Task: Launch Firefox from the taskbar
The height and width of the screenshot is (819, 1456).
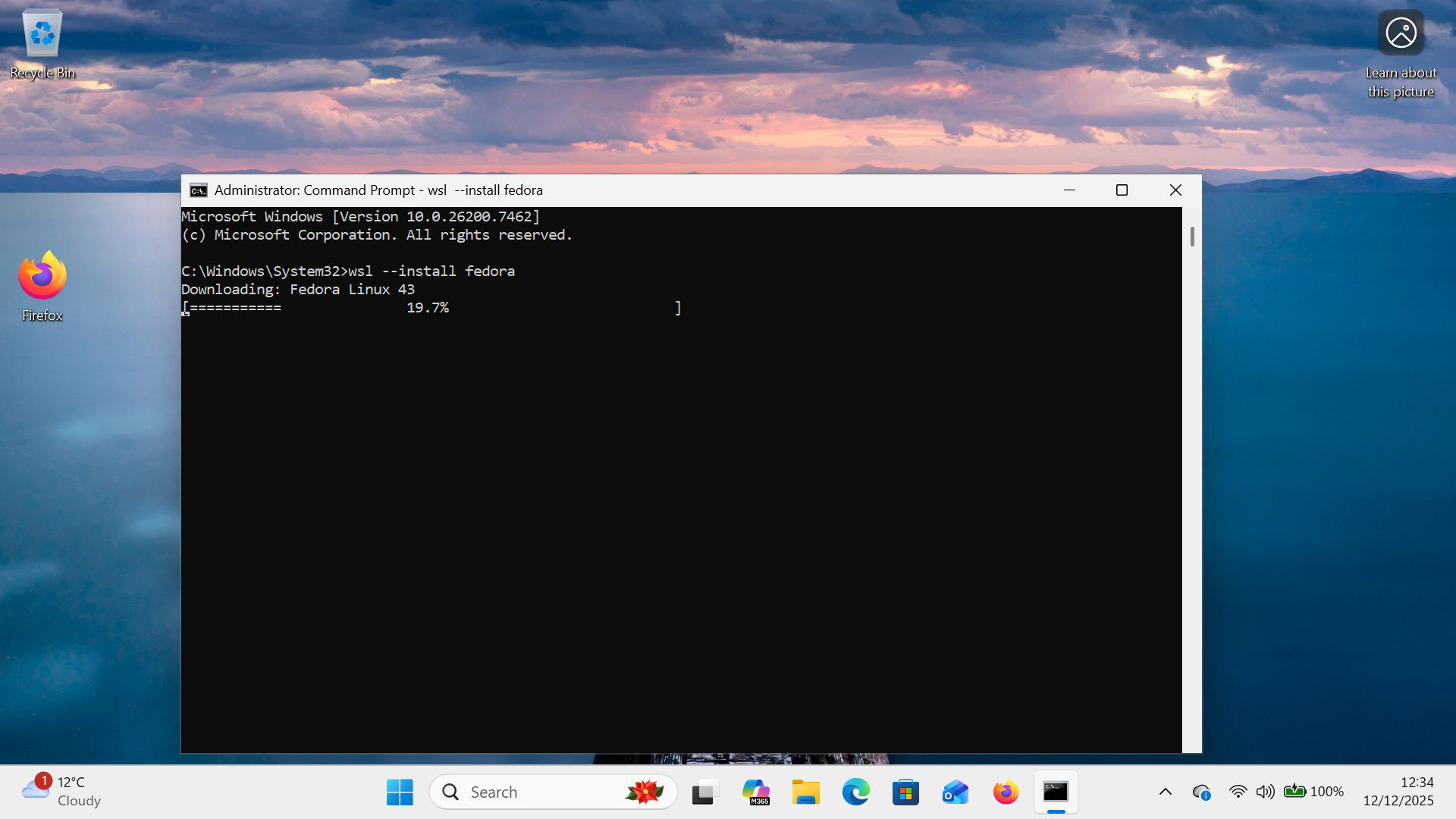Action: point(1006,792)
